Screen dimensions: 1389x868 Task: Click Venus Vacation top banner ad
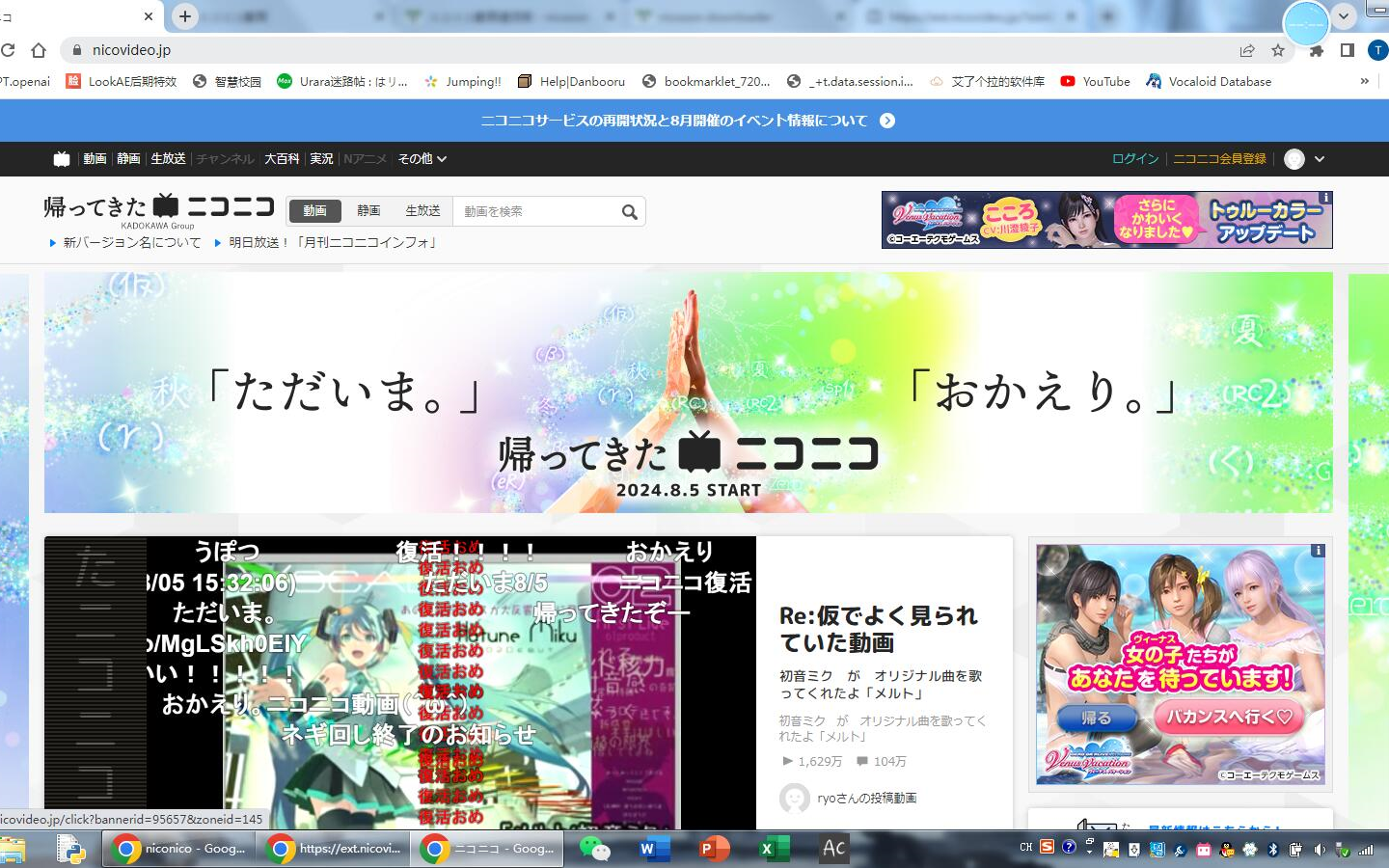[x=1106, y=220]
